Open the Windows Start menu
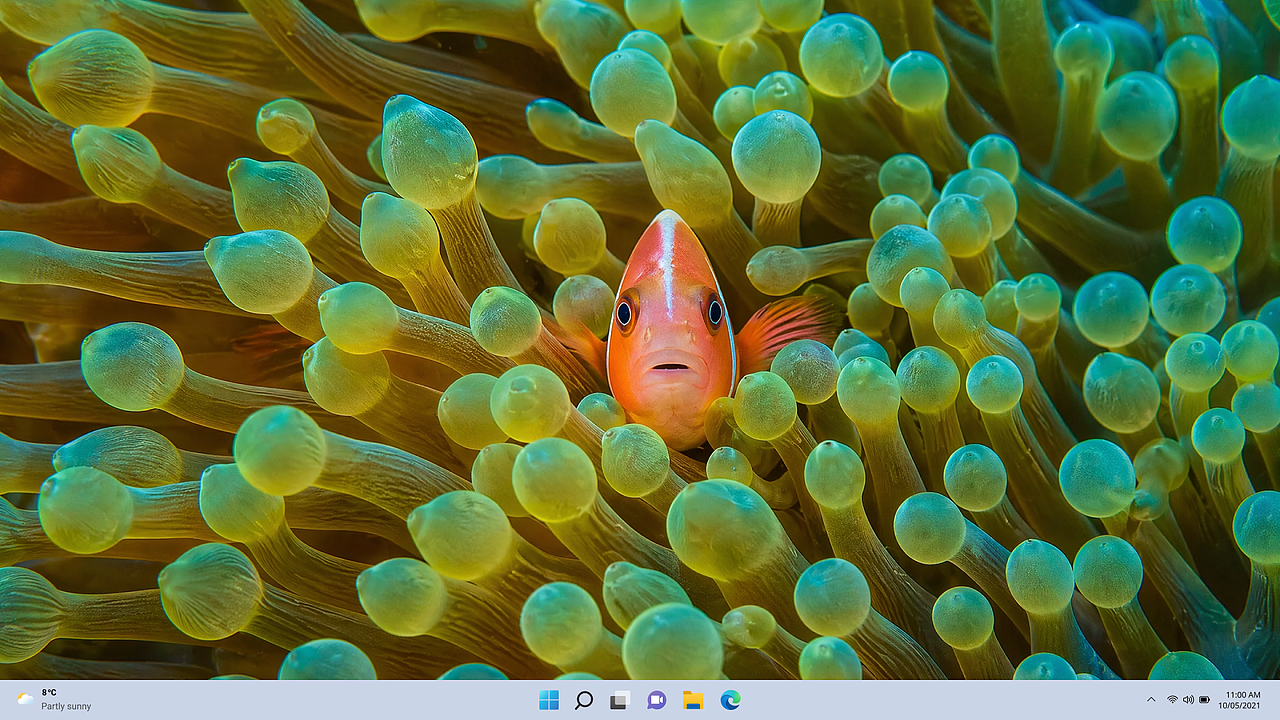Viewport: 1280px width, 720px height. click(549, 700)
